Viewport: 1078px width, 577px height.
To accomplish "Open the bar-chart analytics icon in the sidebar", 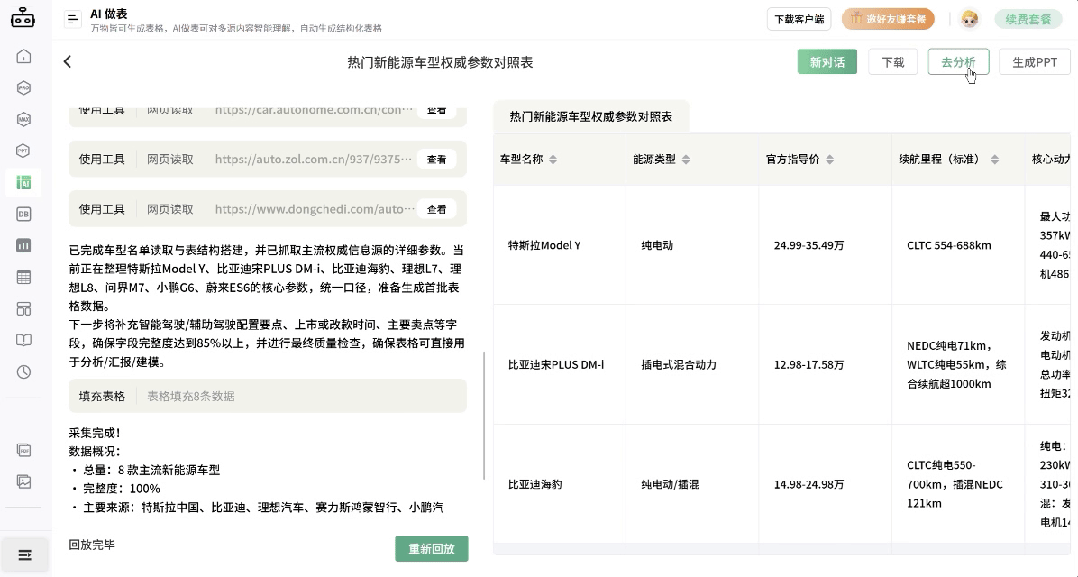I will (24, 244).
